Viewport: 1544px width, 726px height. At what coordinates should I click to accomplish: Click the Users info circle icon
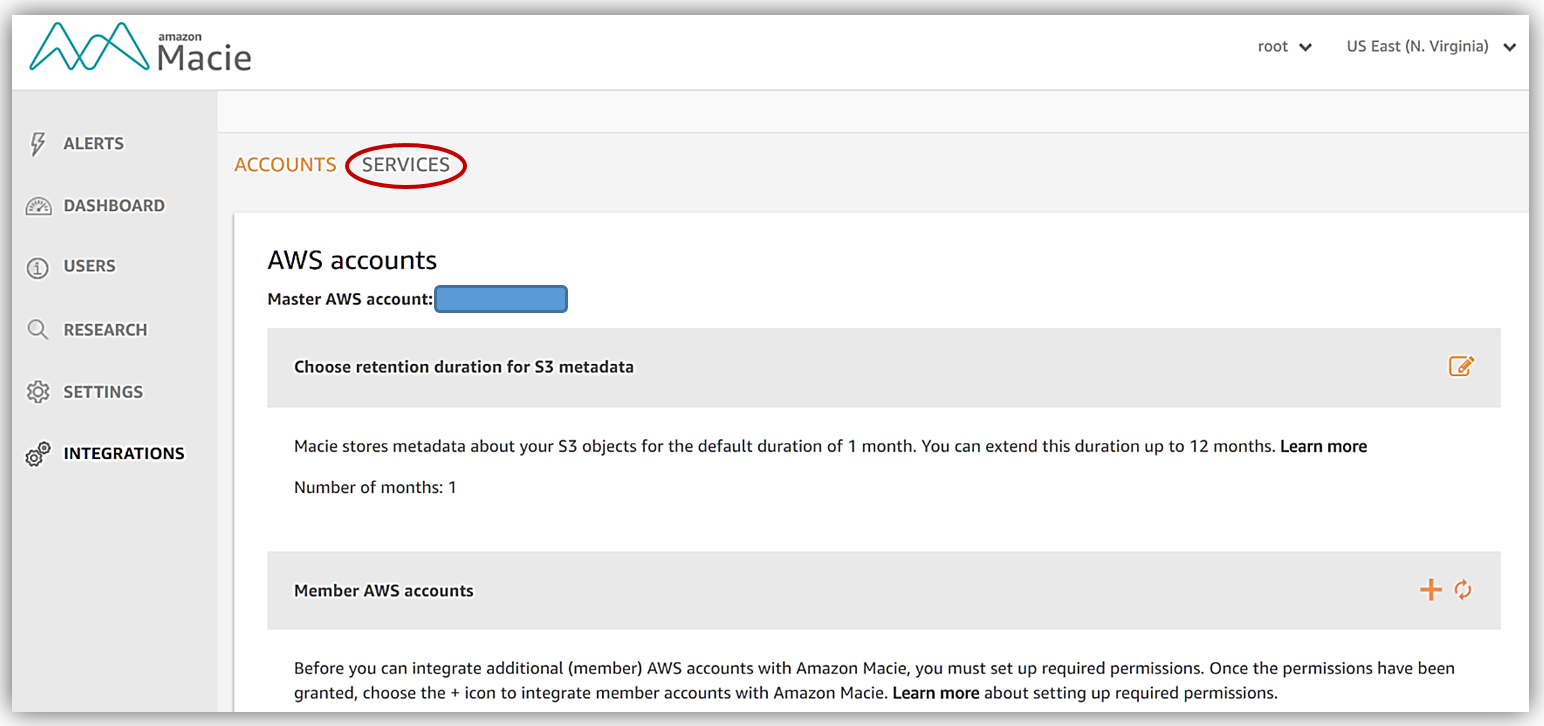coord(38,267)
